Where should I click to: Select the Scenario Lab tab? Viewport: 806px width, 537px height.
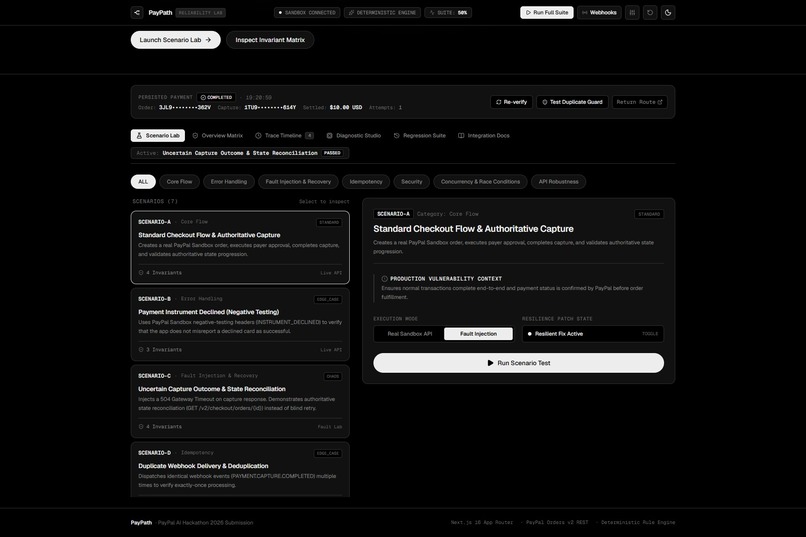coord(158,136)
